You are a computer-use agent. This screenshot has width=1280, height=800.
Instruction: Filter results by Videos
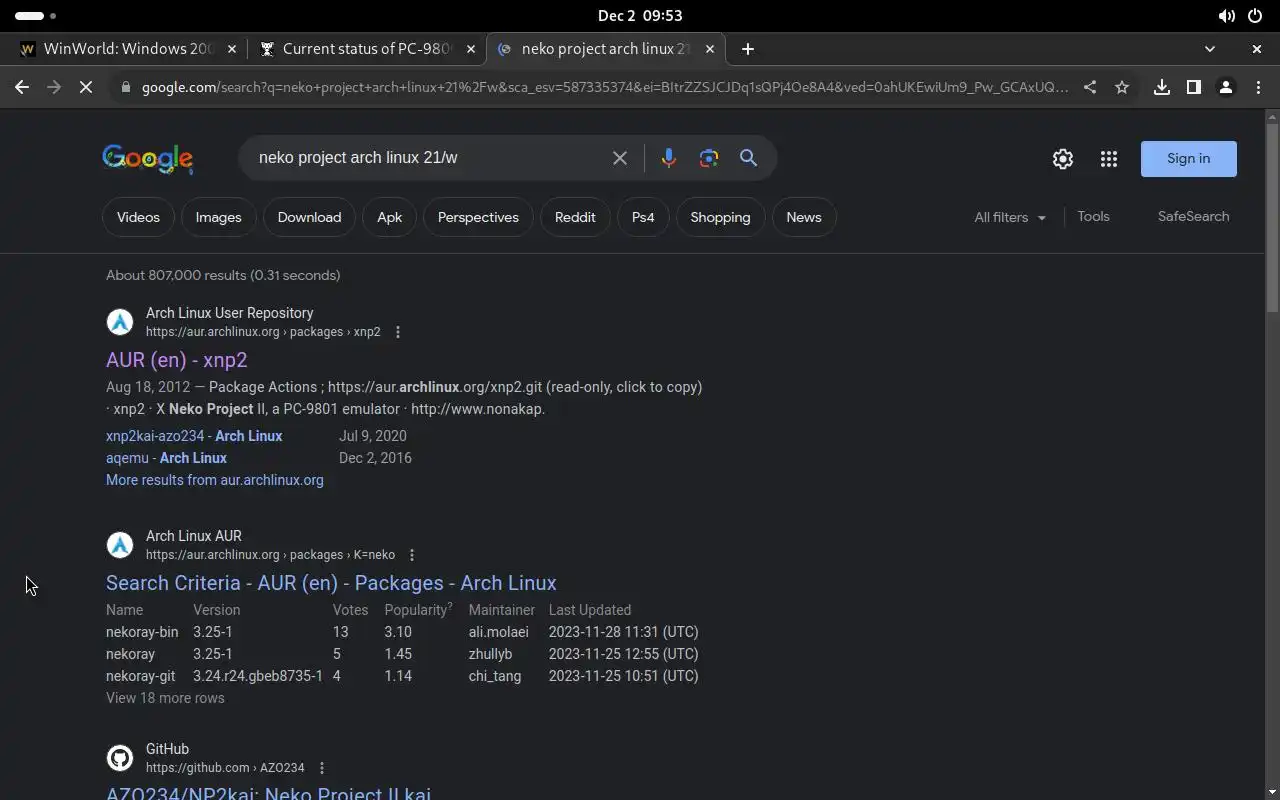pos(138,217)
